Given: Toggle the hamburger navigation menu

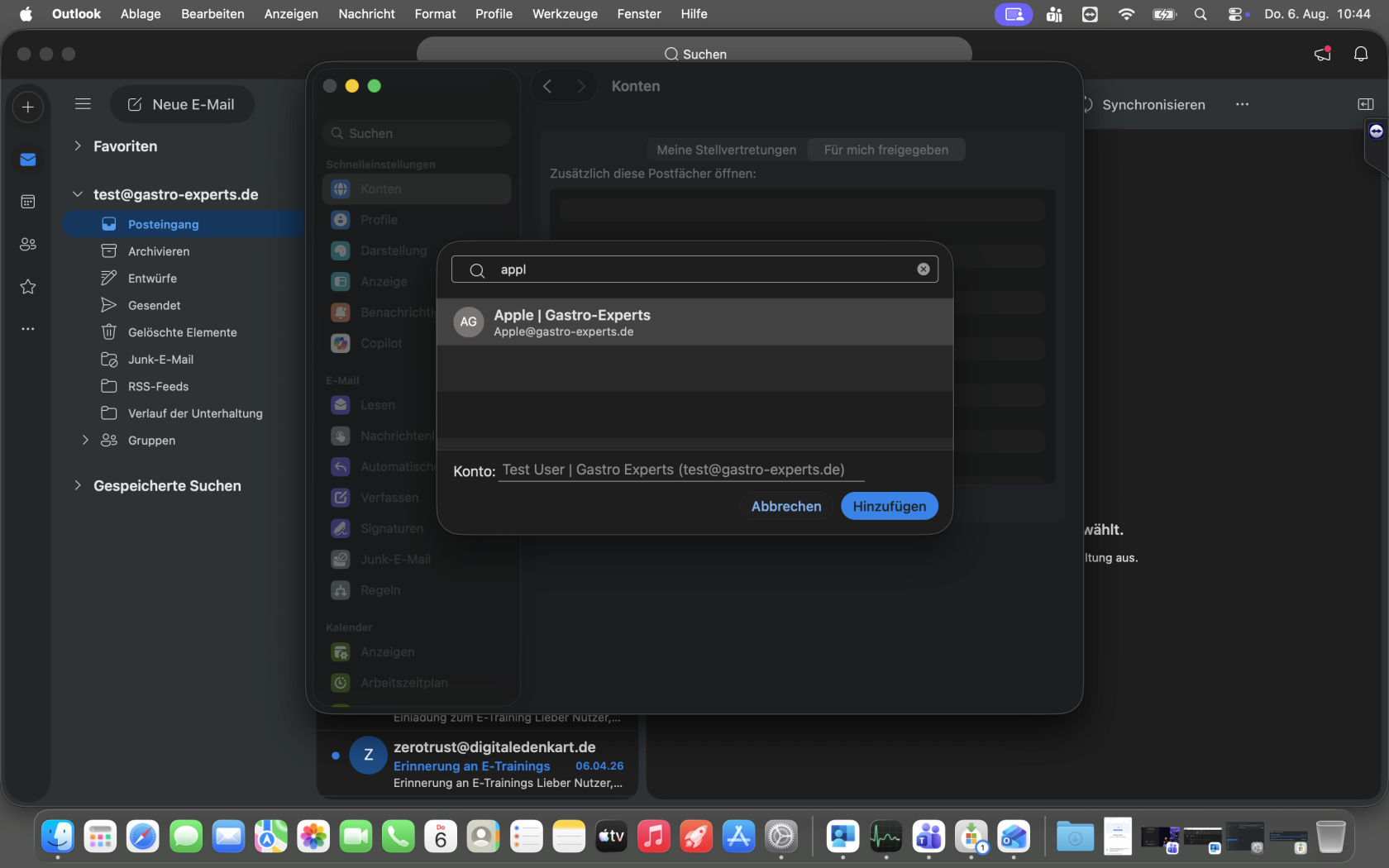Looking at the screenshot, I should click(83, 104).
